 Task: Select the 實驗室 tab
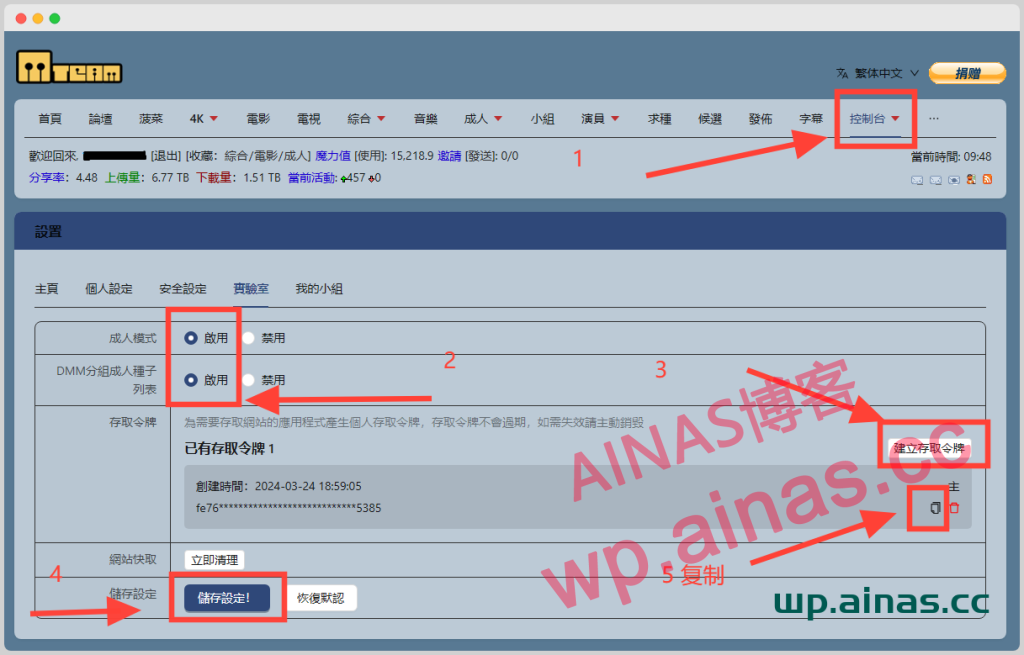pos(251,289)
